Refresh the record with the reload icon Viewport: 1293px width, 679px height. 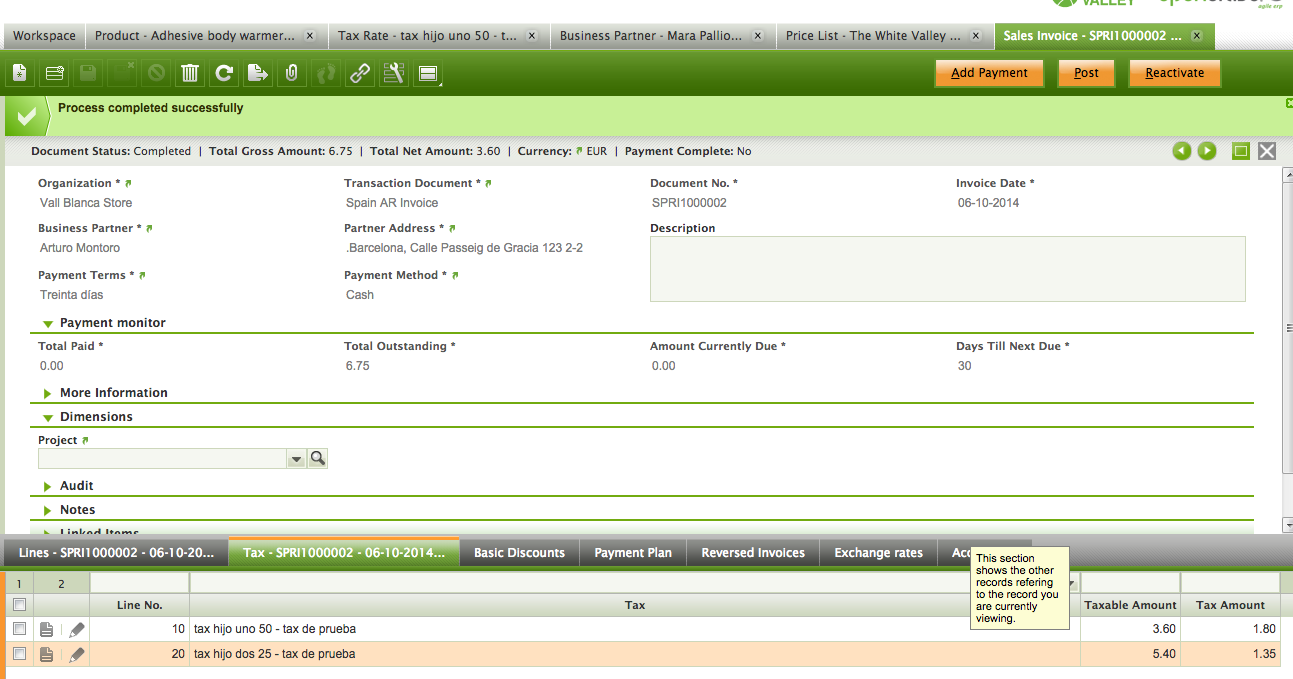tap(224, 73)
